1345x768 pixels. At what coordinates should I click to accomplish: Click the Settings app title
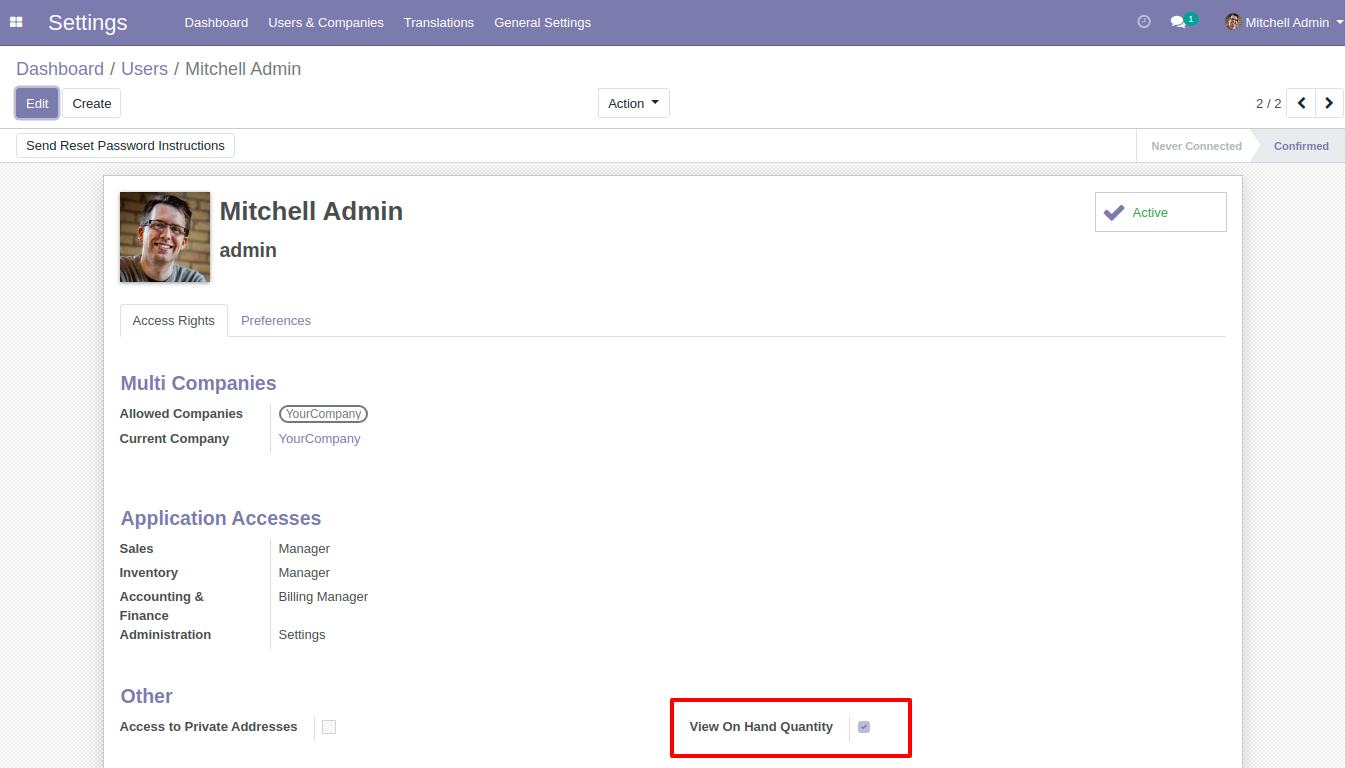pos(88,22)
